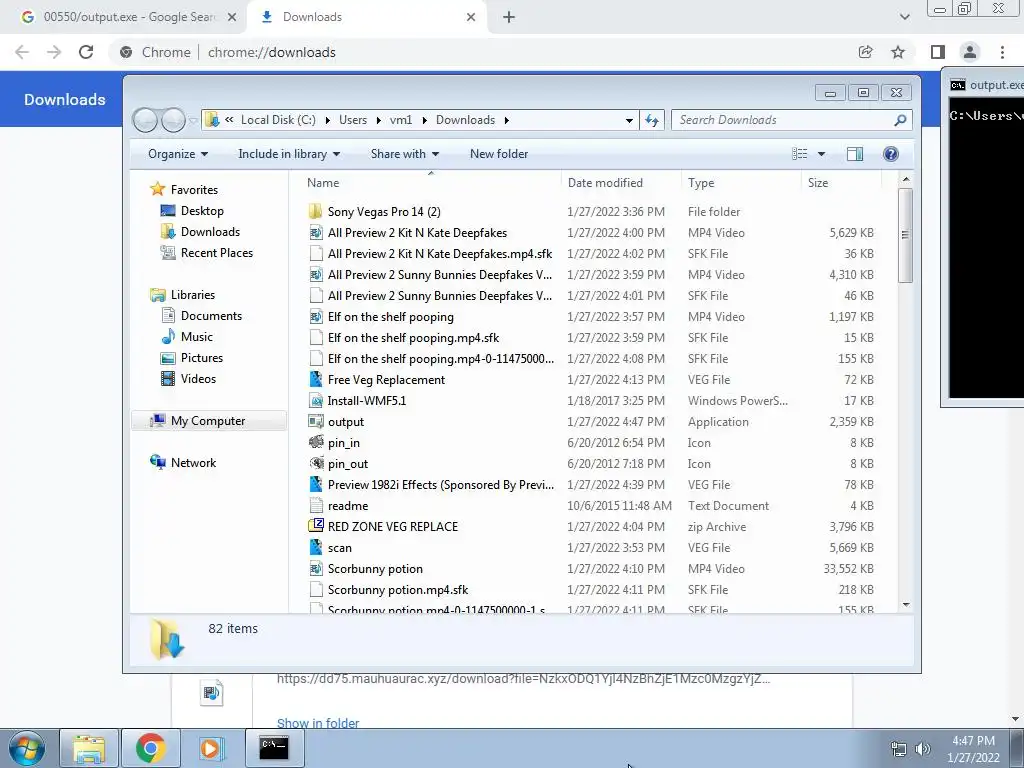Click the vm1 breadcrumb in address bar

[401, 120]
